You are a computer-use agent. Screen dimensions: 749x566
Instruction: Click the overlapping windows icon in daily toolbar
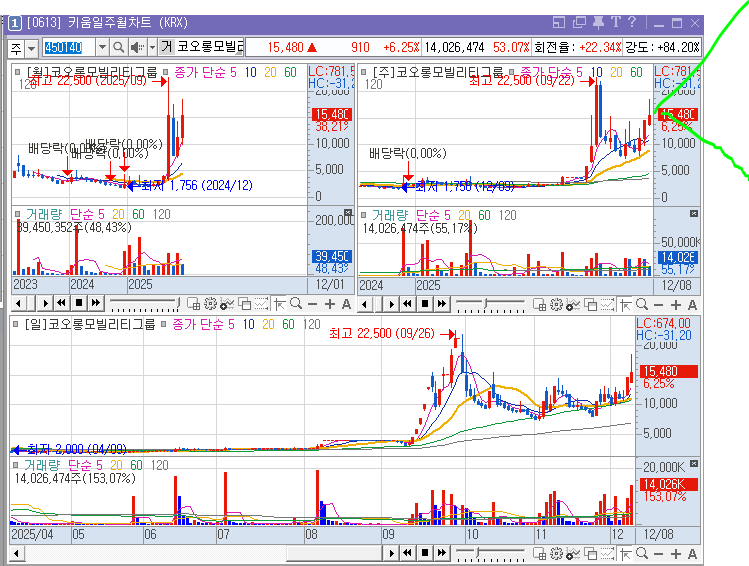click(590, 553)
